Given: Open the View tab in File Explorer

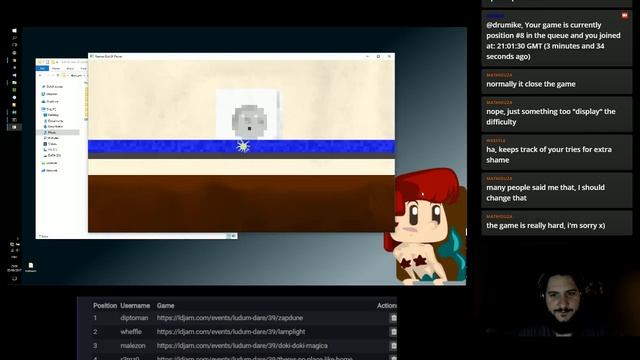Looking at the screenshot, I should pos(83,69).
